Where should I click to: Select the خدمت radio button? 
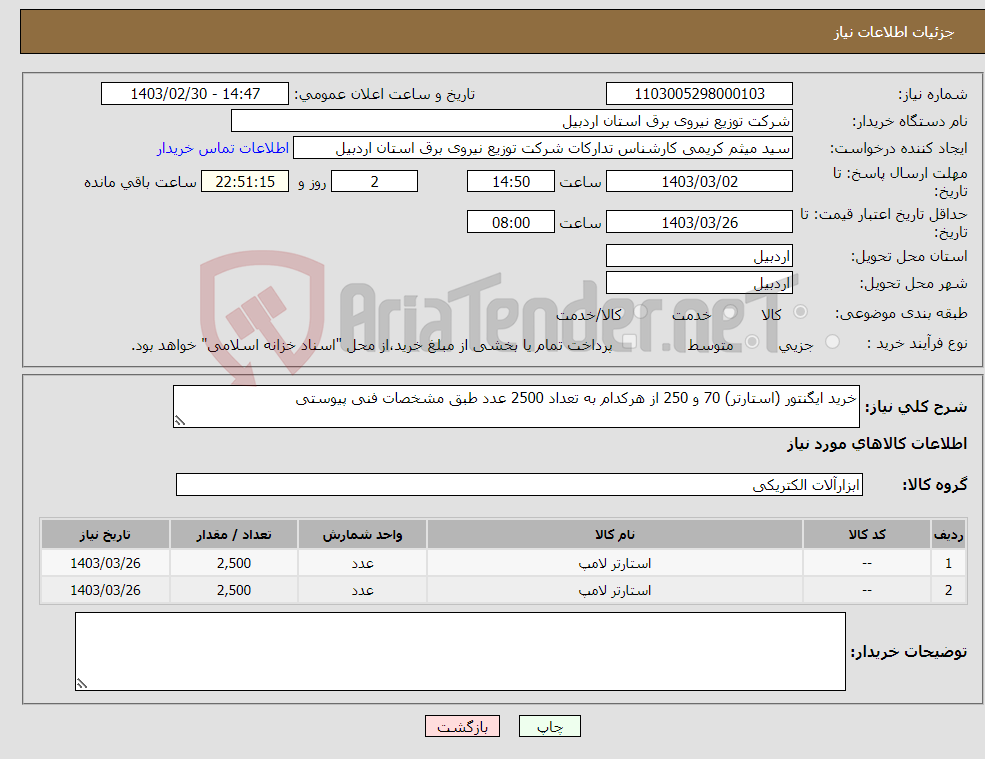(729, 312)
